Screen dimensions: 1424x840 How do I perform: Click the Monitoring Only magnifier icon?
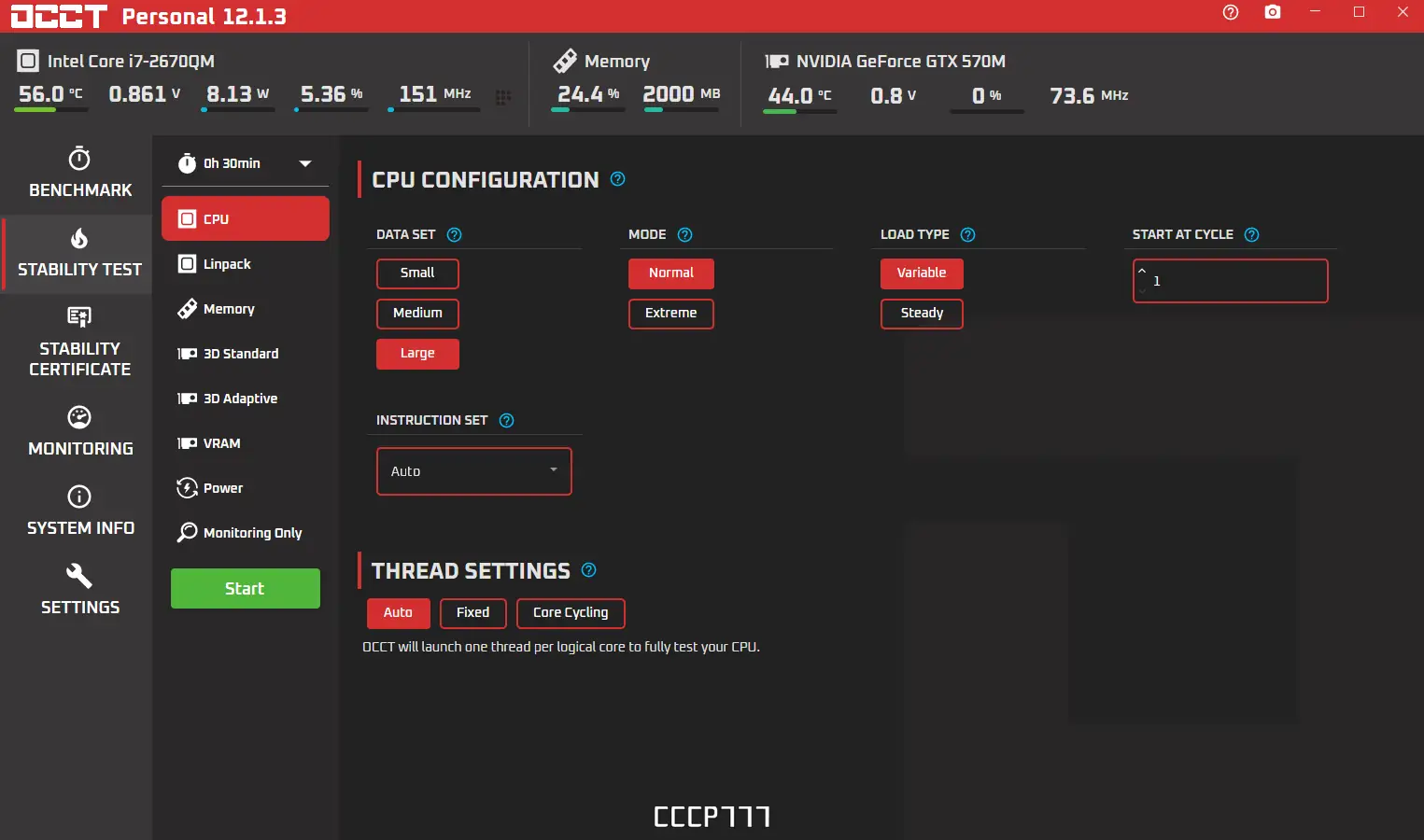(187, 532)
